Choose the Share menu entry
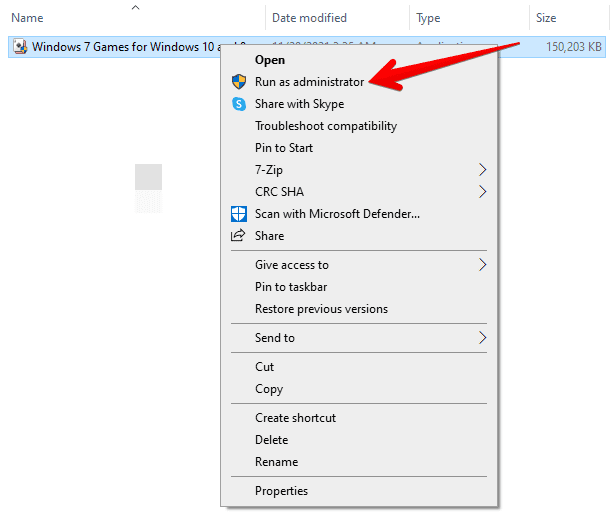This screenshot has height=514, width=613. click(x=359, y=236)
